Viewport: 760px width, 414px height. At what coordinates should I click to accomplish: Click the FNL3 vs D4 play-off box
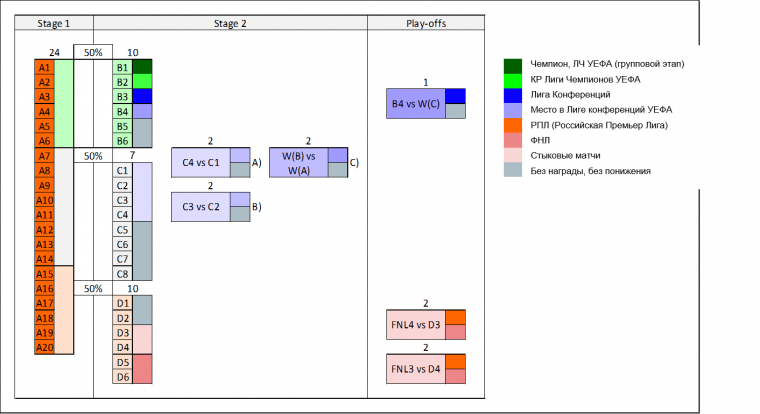[x=415, y=369]
